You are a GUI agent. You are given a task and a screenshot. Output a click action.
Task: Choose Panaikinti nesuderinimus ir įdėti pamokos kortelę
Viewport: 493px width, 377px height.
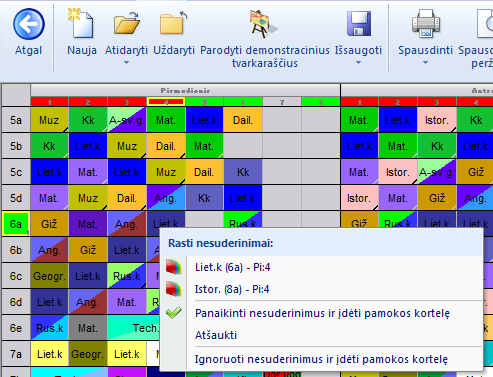tap(322, 313)
